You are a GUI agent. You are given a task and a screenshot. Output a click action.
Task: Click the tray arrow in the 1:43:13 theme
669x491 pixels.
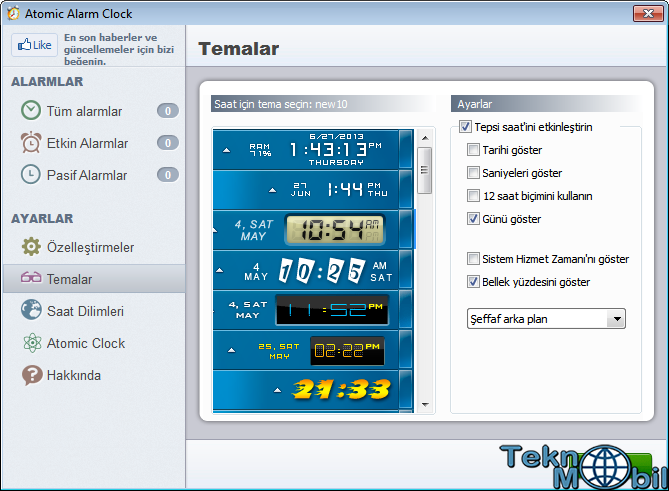point(227,150)
